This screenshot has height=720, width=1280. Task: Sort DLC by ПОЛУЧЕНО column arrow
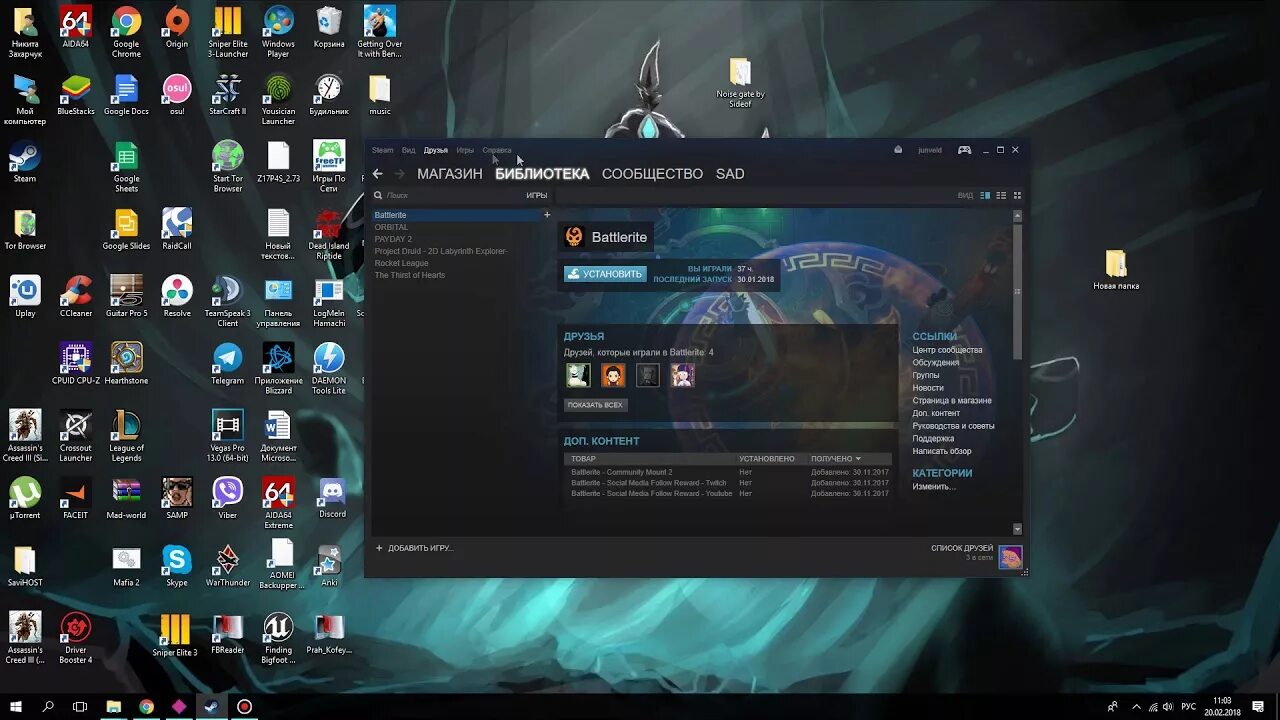pos(858,459)
